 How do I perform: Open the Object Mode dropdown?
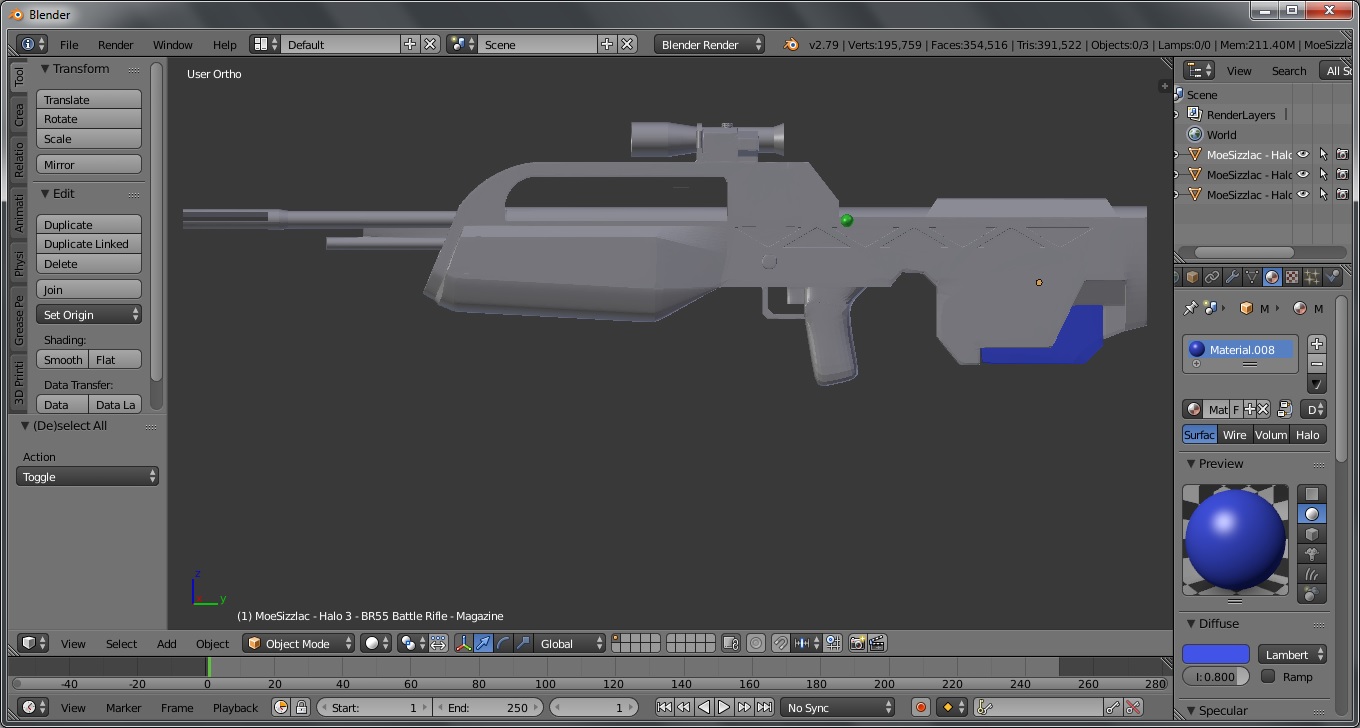tap(299, 643)
